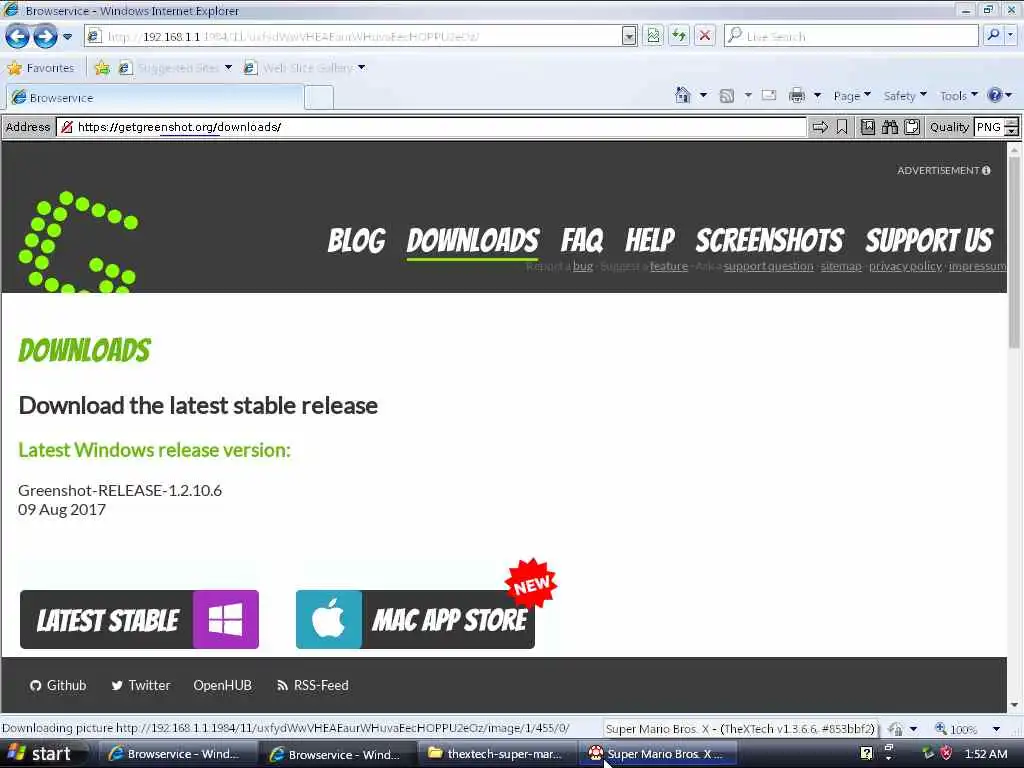
Task: Switch to Super Mario Bros. X taskbar item
Action: [x=658, y=754]
